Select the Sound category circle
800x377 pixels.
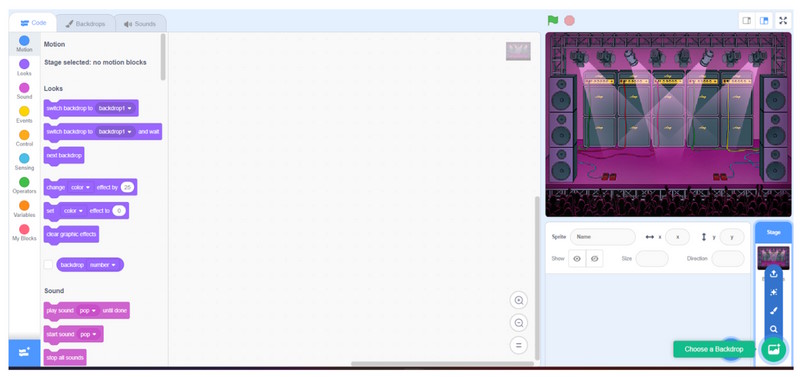[x=24, y=88]
